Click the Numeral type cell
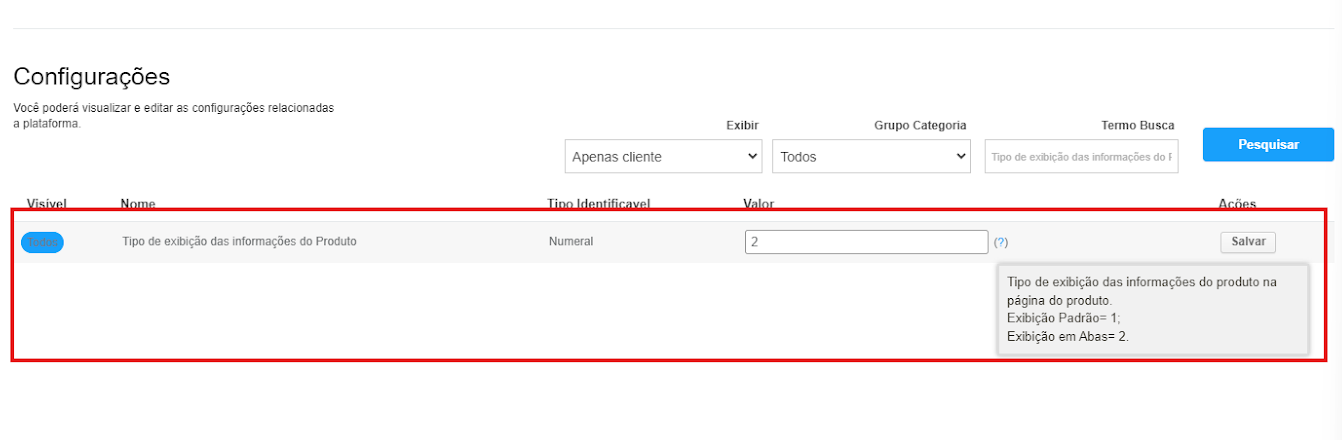1342x440 pixels. (571, 241)
